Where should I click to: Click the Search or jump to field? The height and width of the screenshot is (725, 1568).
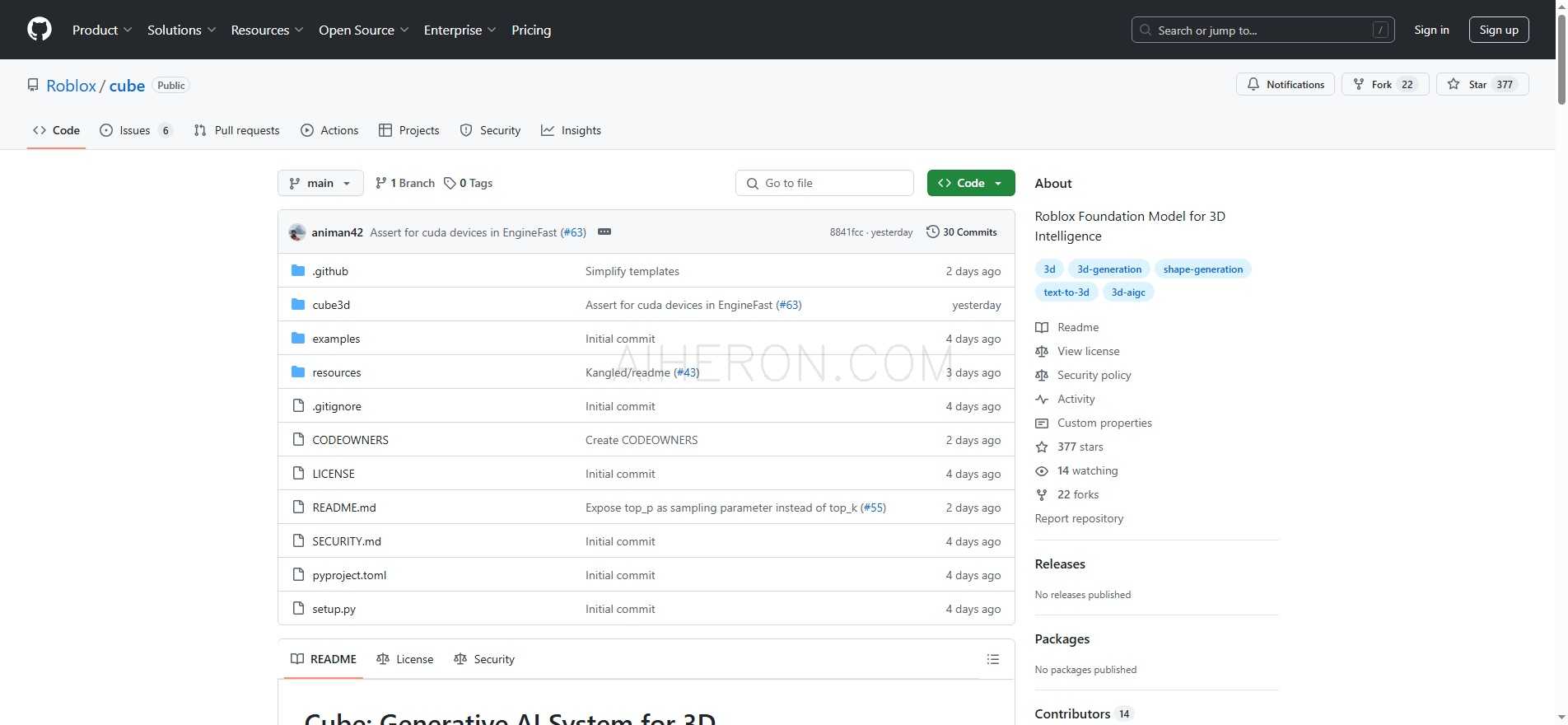tap(1263, 30)
